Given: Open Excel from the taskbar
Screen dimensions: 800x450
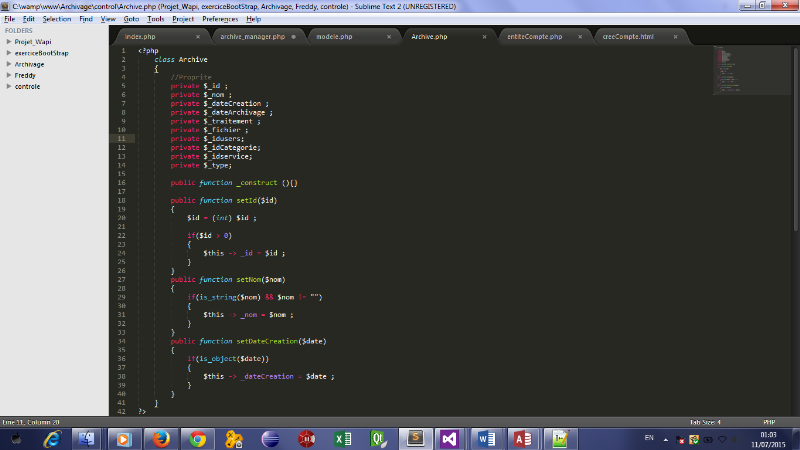Looking at the screenshot, I should click(x=341, y=438).
